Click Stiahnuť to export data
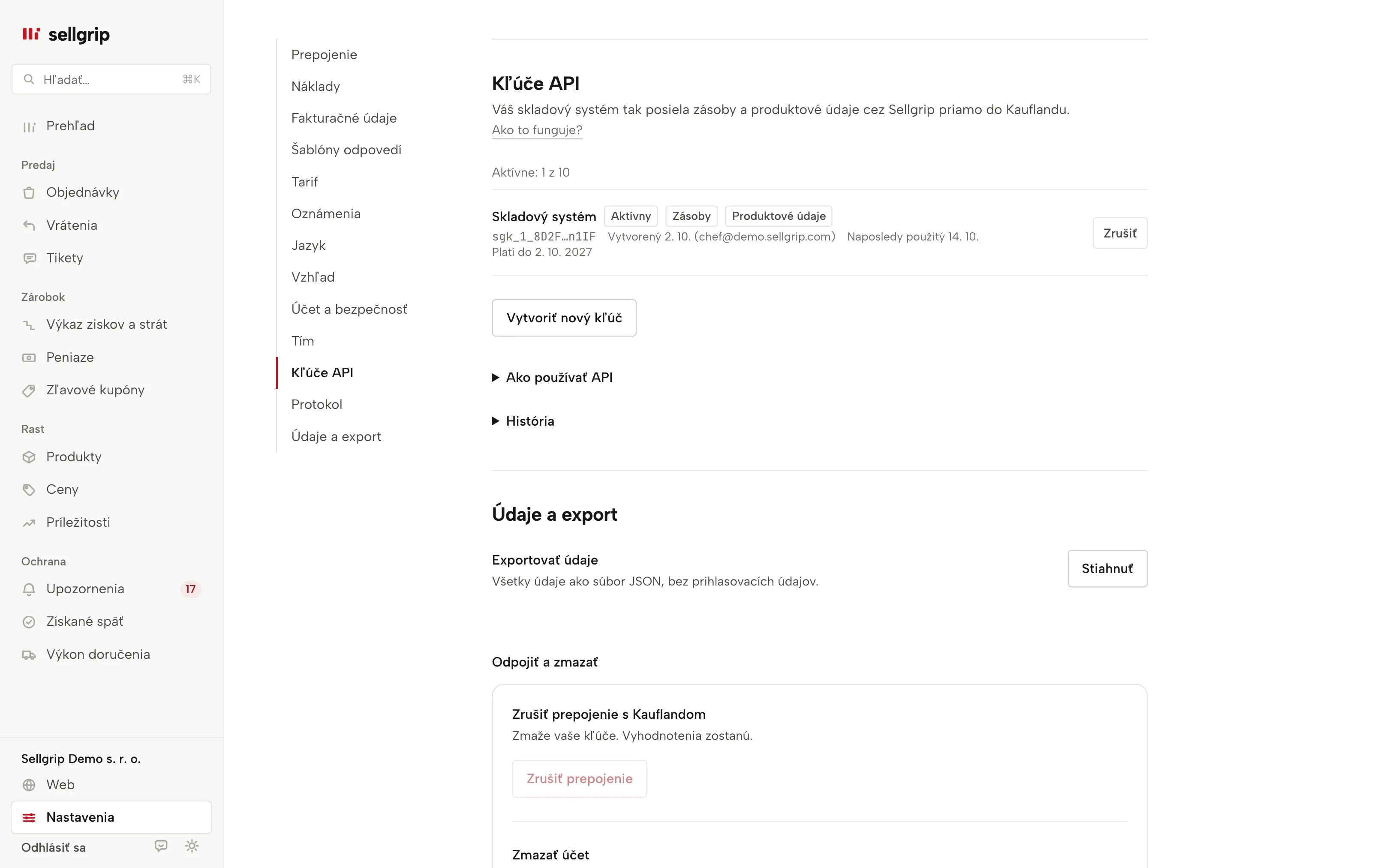Screen dimensions: 1389x868 [x=1107, y=568]
